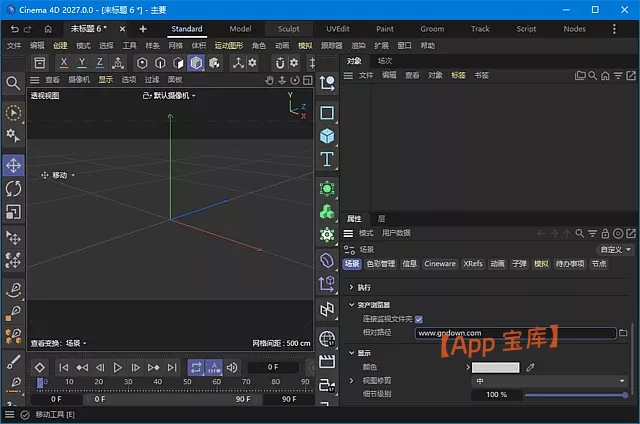Image resolution: width=640 pixels, height=424 pixels.
Task: Record keyframe diamond button
Action: point(40,368)
